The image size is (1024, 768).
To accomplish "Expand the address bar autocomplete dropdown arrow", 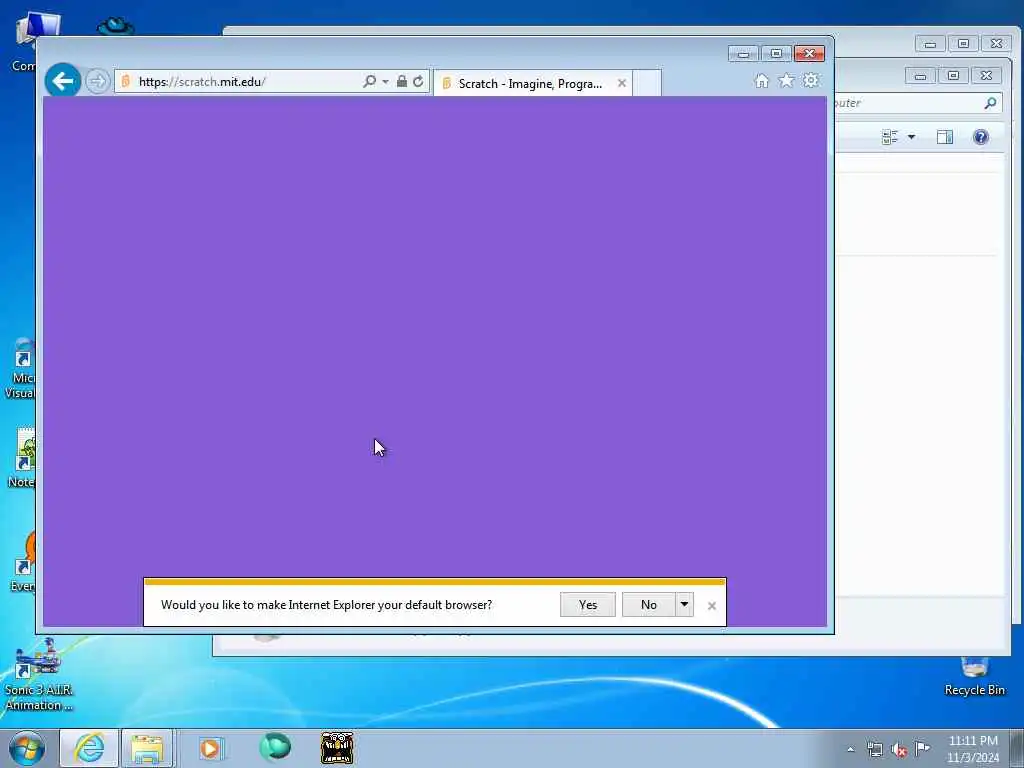I will (x=385, y=82).
